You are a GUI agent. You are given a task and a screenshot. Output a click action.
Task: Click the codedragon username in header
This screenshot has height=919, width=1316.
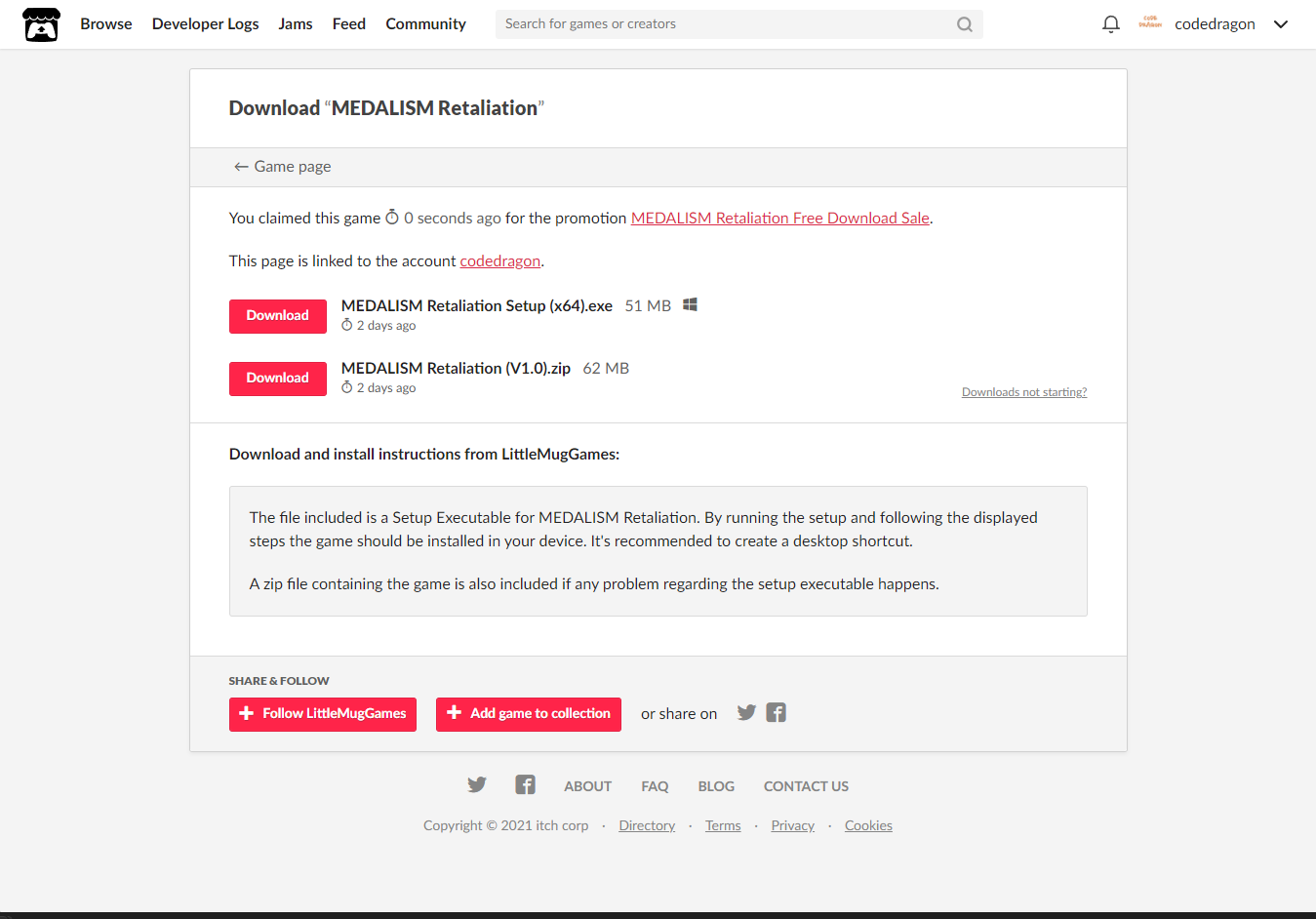pyautogui.click(x=1215, y=24)
